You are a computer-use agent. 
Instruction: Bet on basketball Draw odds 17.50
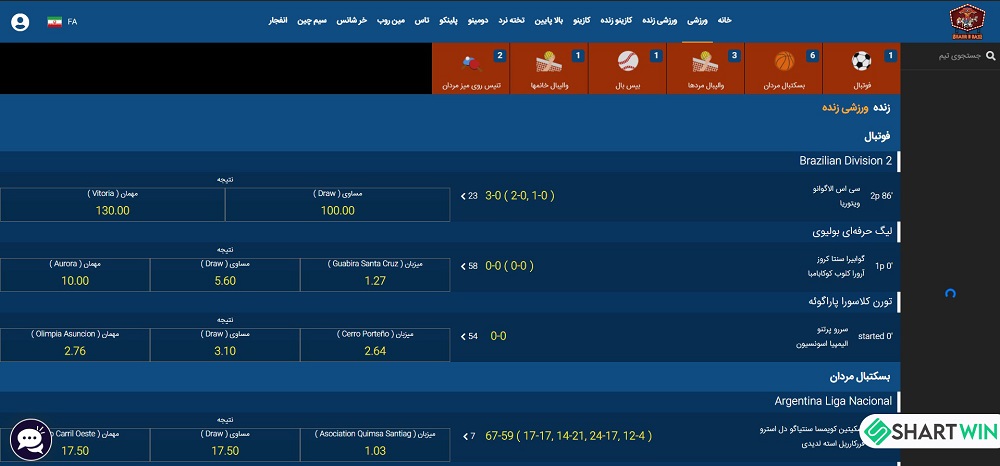(225, 445)
